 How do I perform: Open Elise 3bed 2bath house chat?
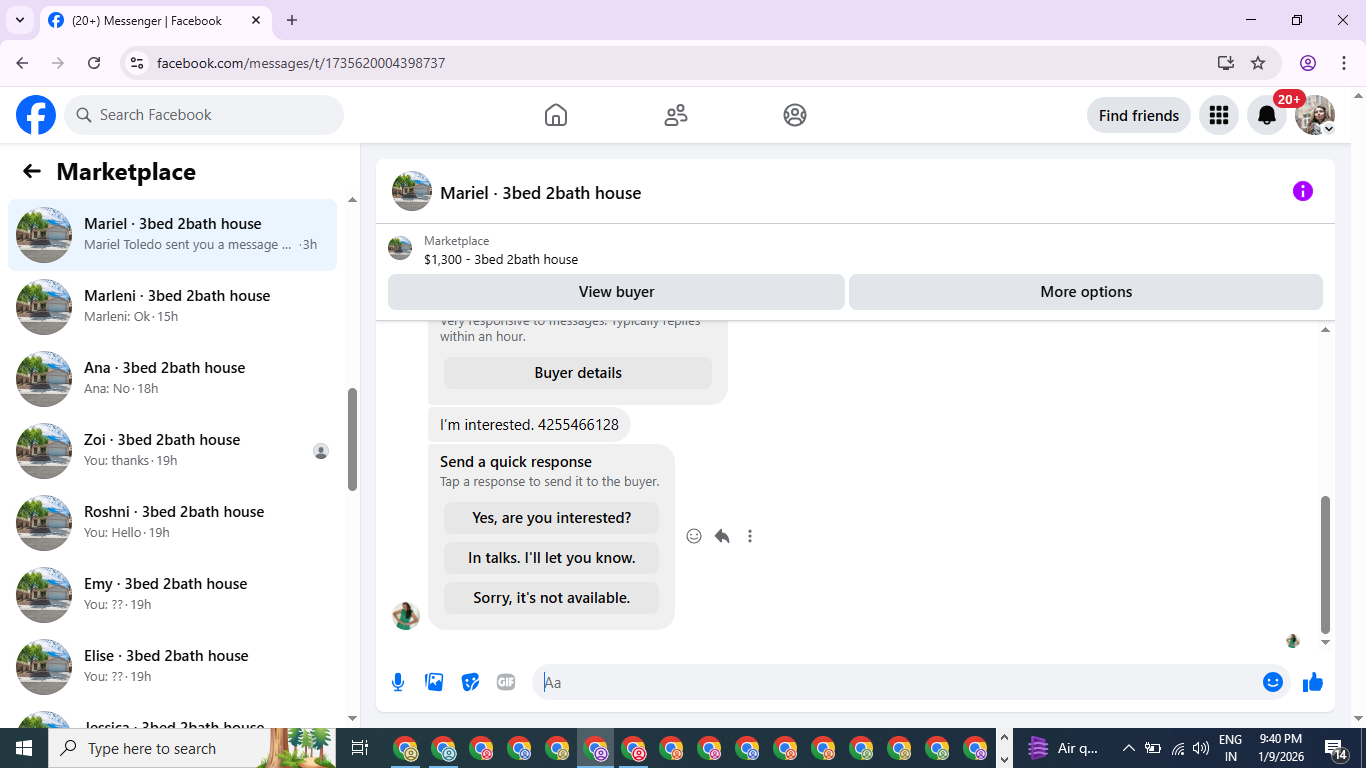(173, 667)
